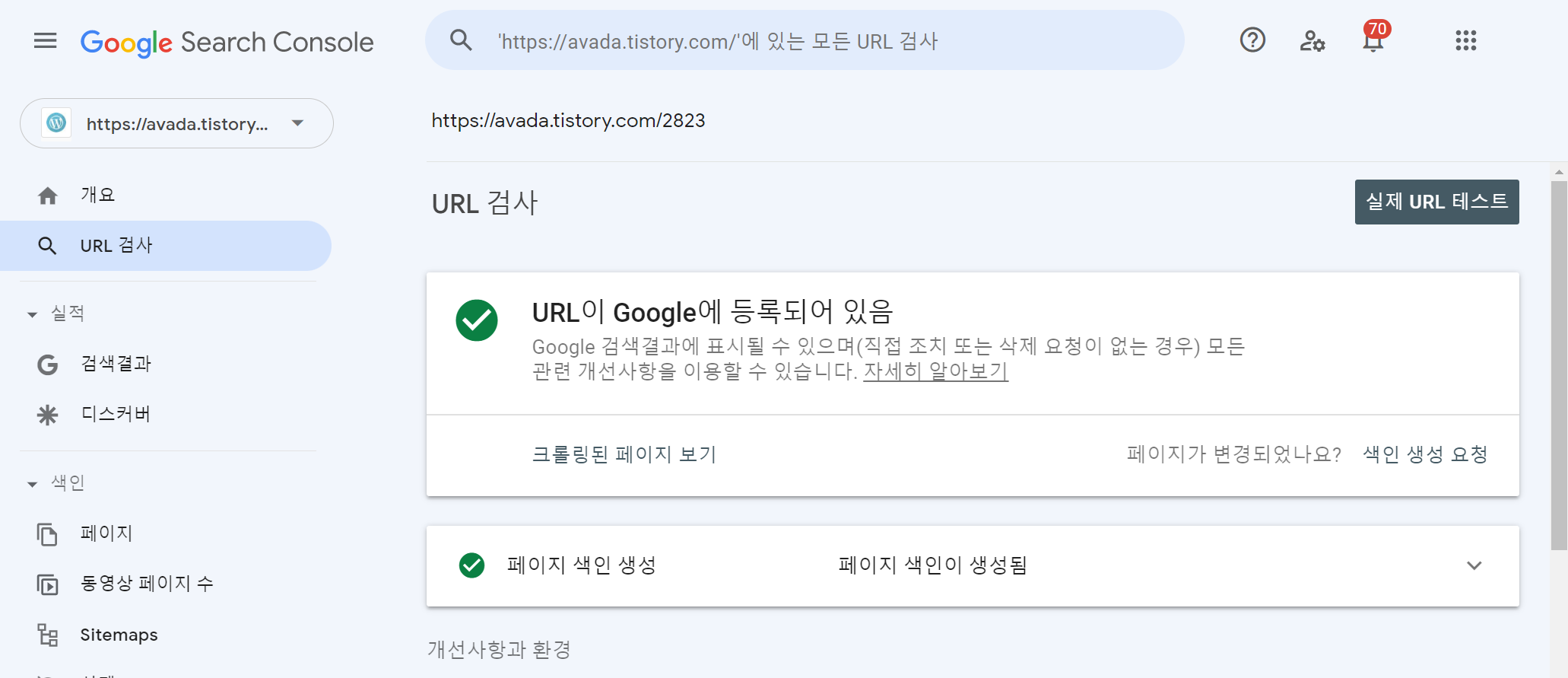Open user and settings management icon
The image size is (1568, 678).
[1312, 40]
